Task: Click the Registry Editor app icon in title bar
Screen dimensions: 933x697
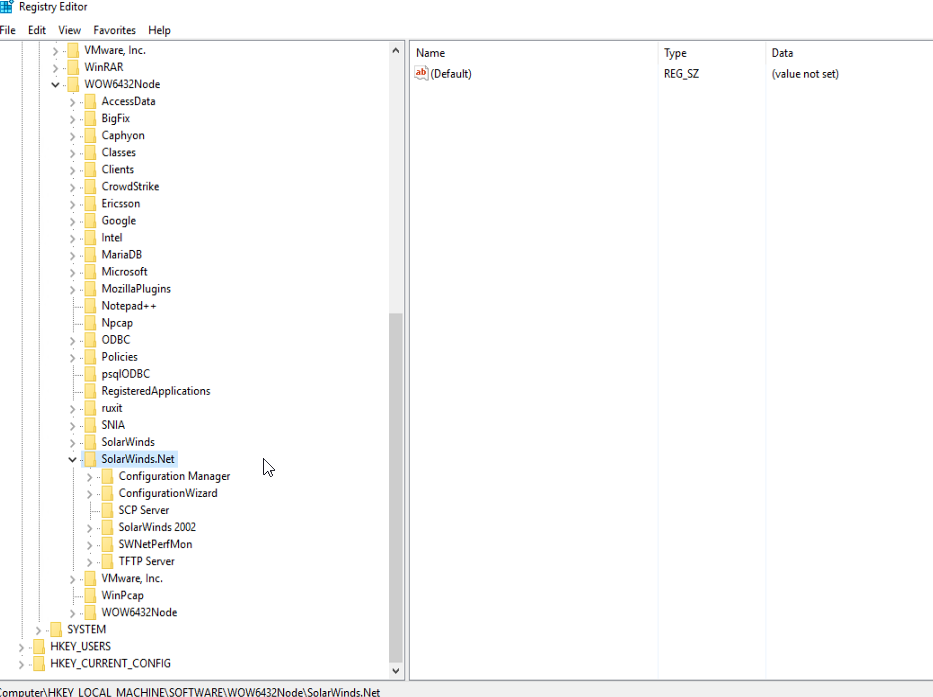Action: pyautogui.click(x=7, y=7)
